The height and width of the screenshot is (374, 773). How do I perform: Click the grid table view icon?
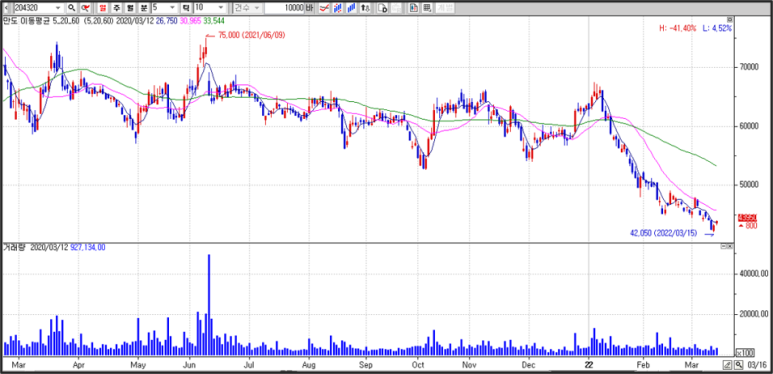click(427, 8)
